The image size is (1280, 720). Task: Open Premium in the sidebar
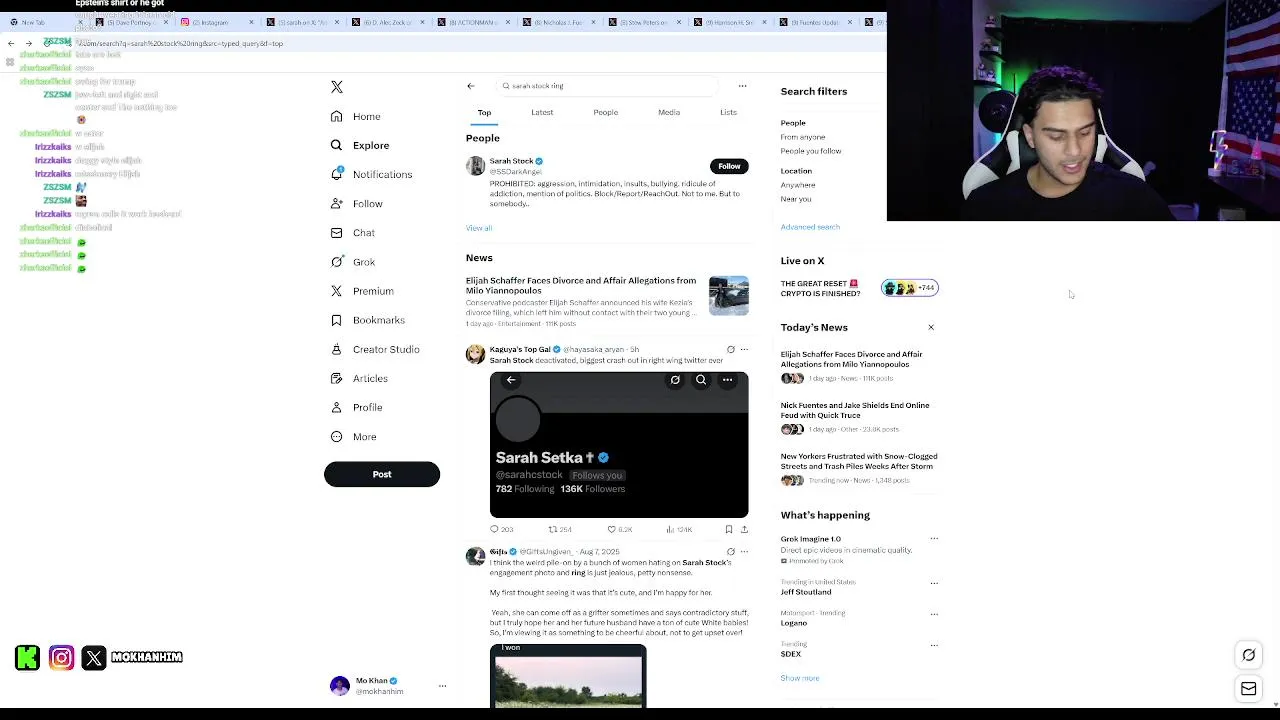pos(362,291)
